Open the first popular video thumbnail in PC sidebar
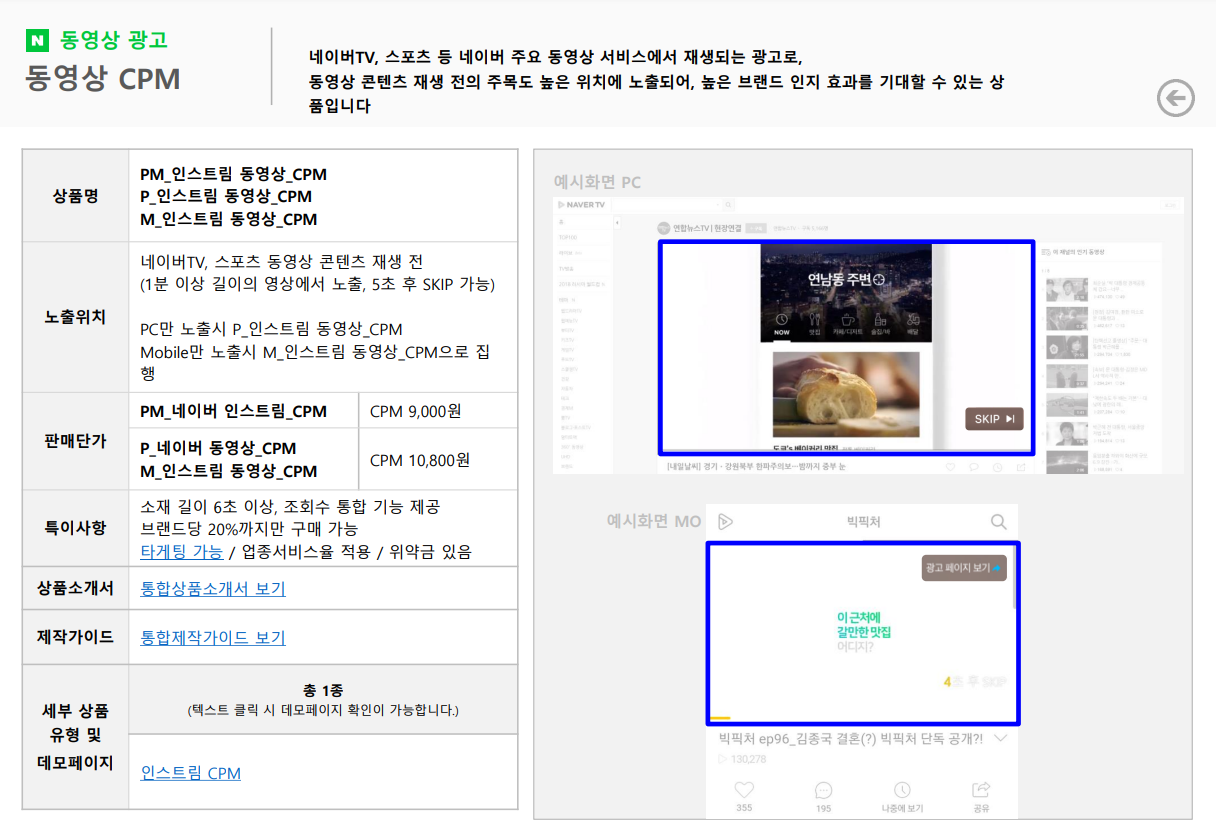The width and height of the screenshot is (1216, 839). [1066, 289]
